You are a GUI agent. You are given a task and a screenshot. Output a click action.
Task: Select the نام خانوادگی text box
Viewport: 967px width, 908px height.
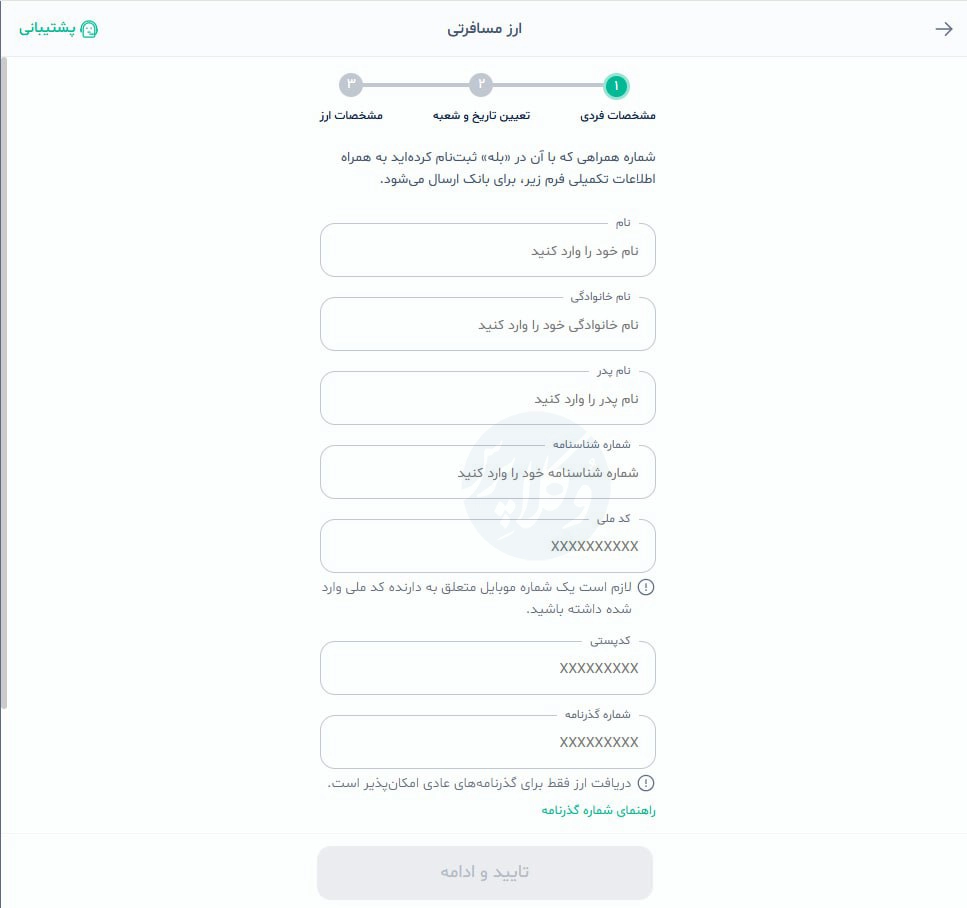[x=488, y=324]
